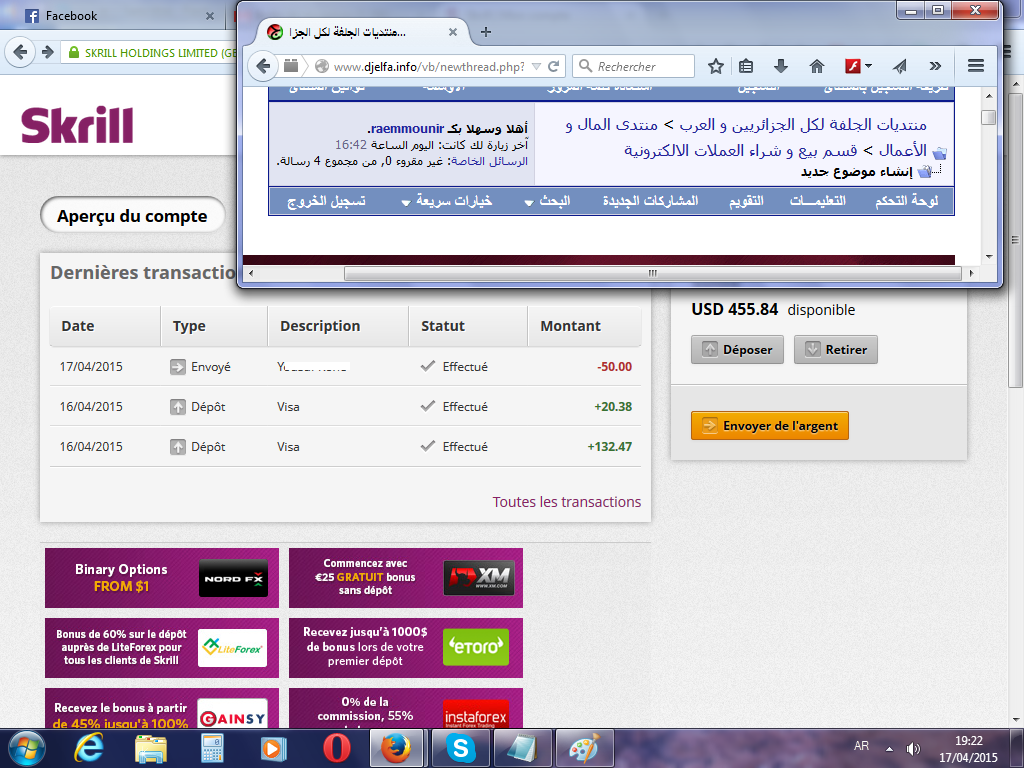This screenshot has height=768, width=1024.
Task: Close the djelfa forum tab
Action: click(x=453, y=32)
